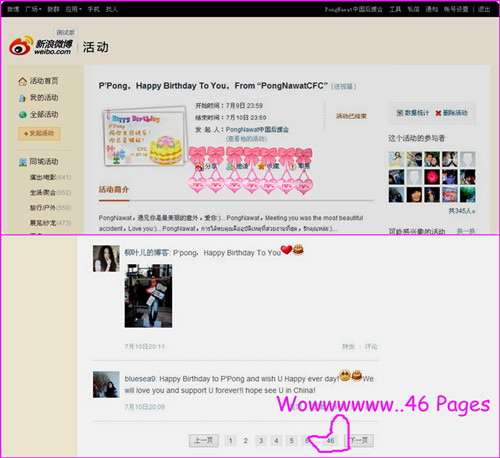Open 帐号设置 in top navigation
500x458 pixels.
[x=456, y=9]
